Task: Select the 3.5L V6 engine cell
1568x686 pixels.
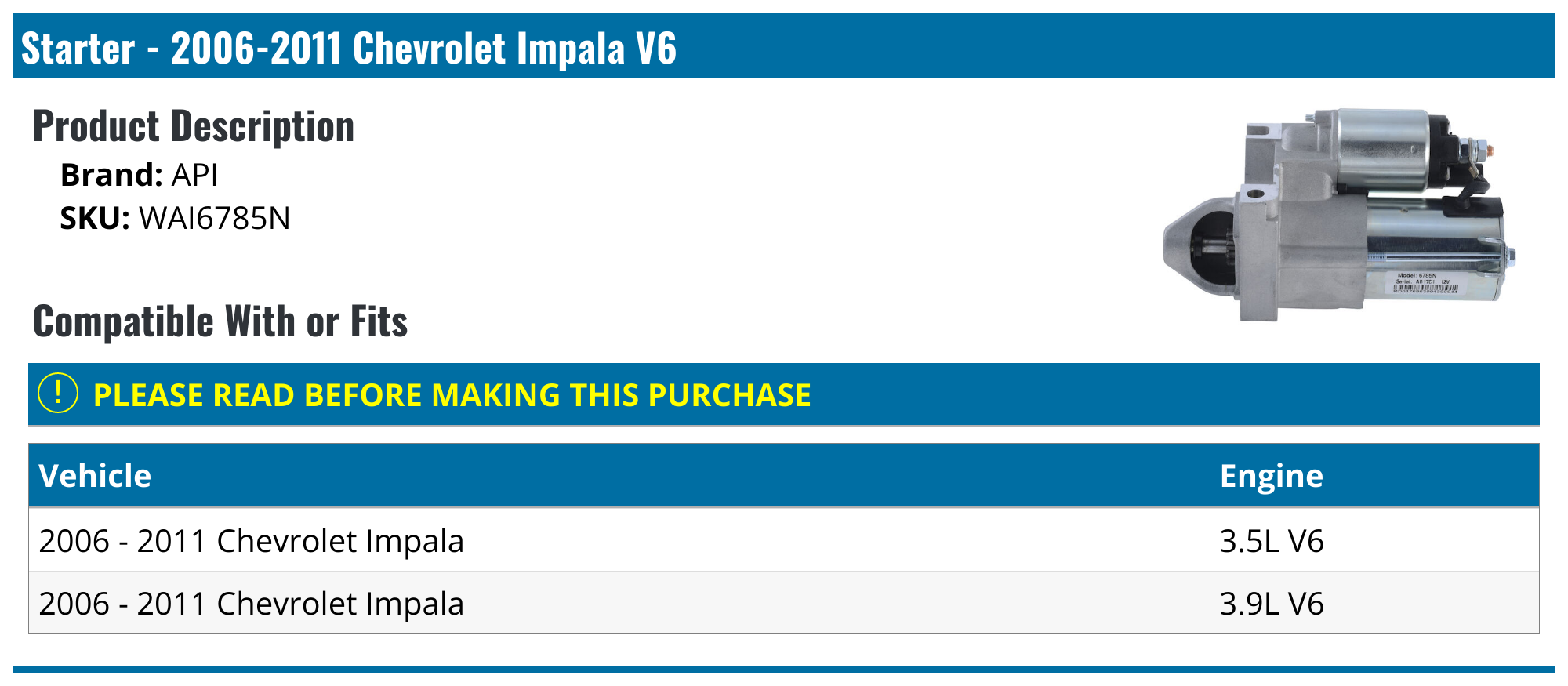Action: [x=1271, y=541]
